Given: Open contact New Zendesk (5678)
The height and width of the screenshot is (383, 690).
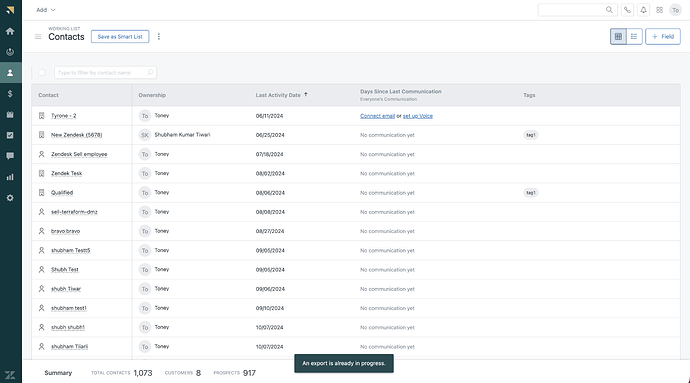Looking at the screenshot, I should click(x=77, y=135).
